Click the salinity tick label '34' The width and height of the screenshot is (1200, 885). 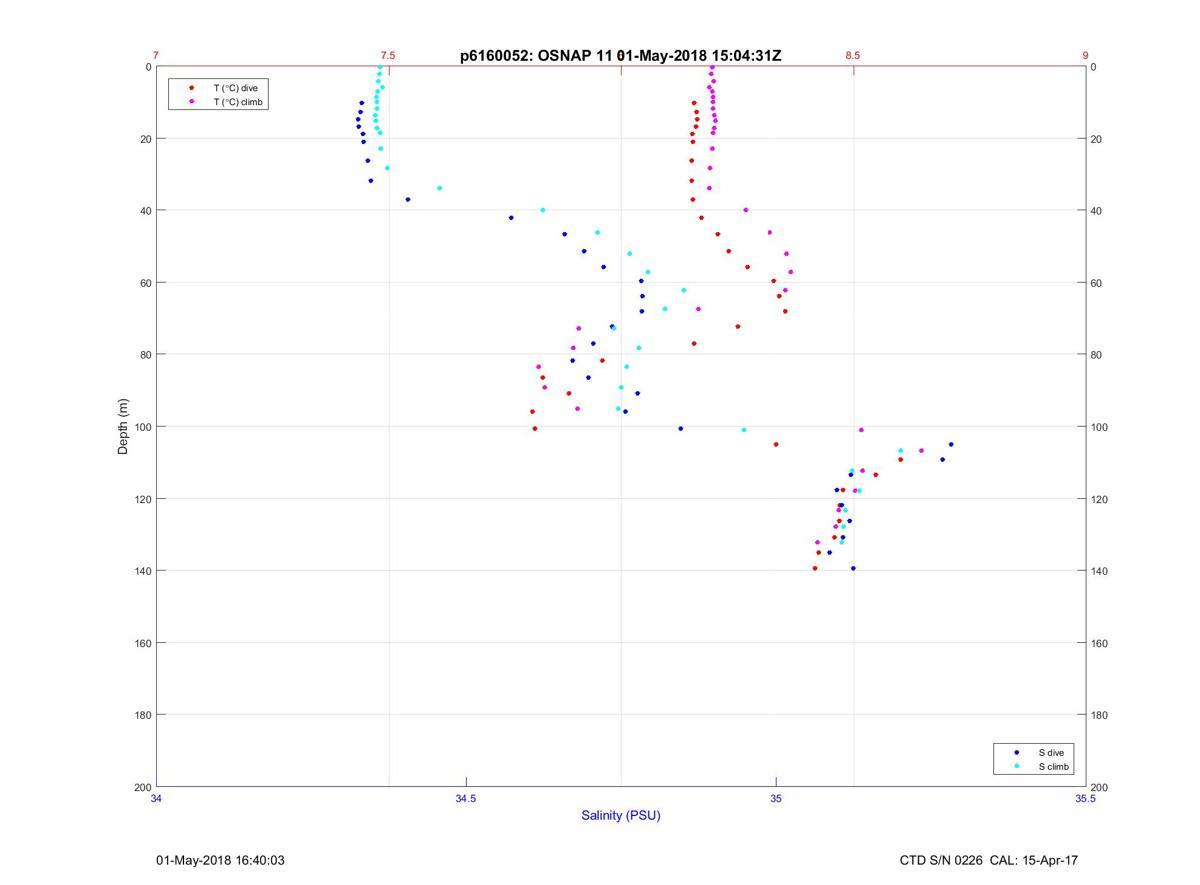tap(157, 798)
